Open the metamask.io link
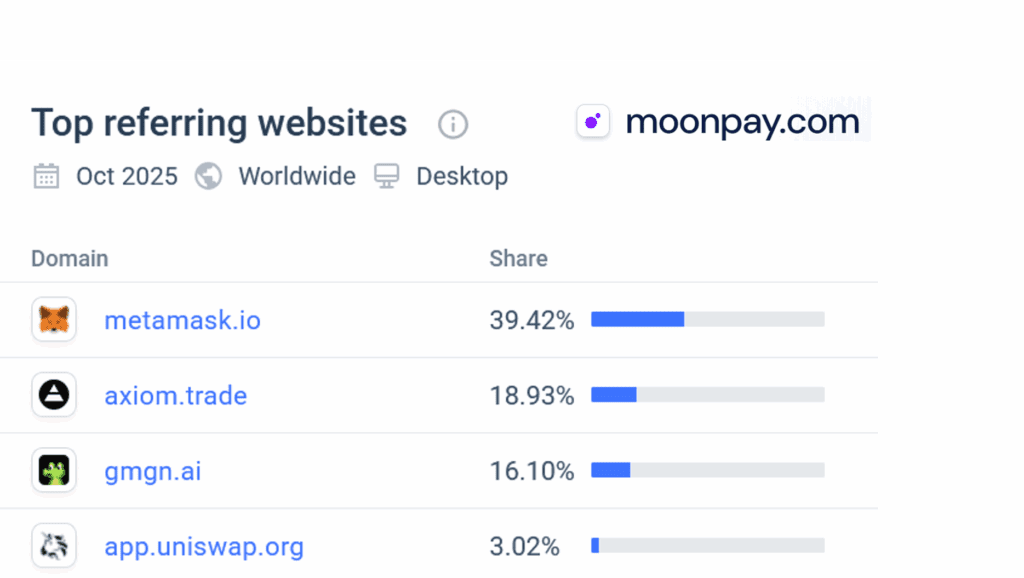This screenshot has width=1024, height=578. 182,320
